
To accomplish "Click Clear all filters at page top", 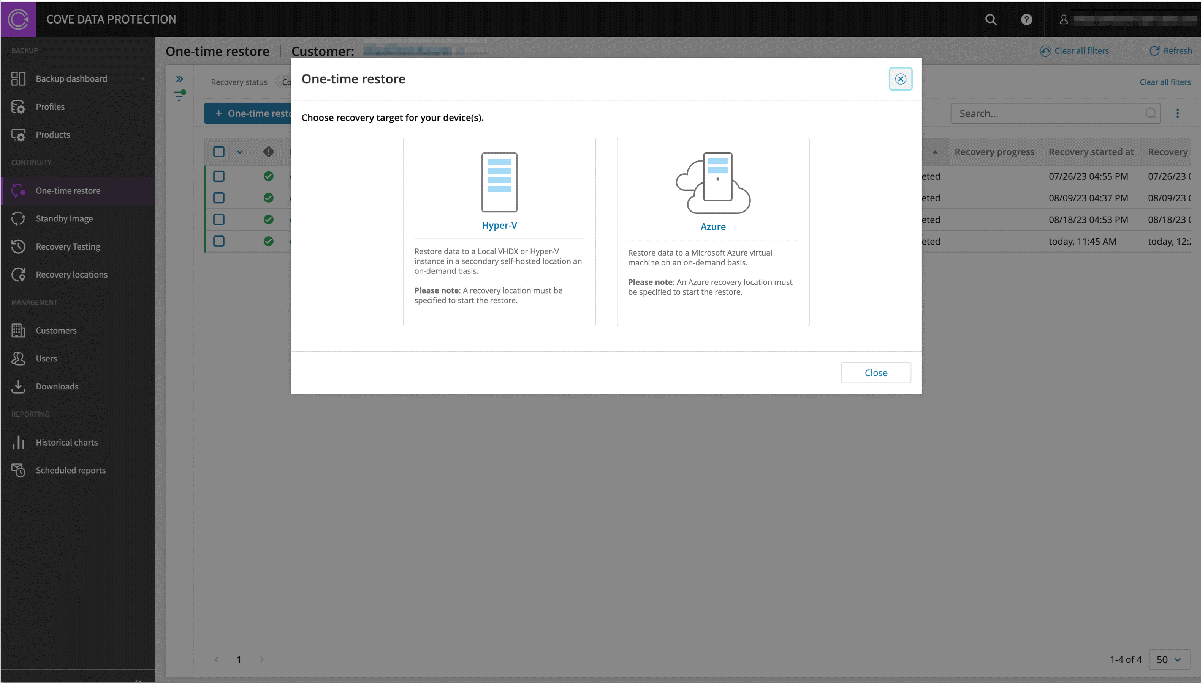I will point(1074,51).
